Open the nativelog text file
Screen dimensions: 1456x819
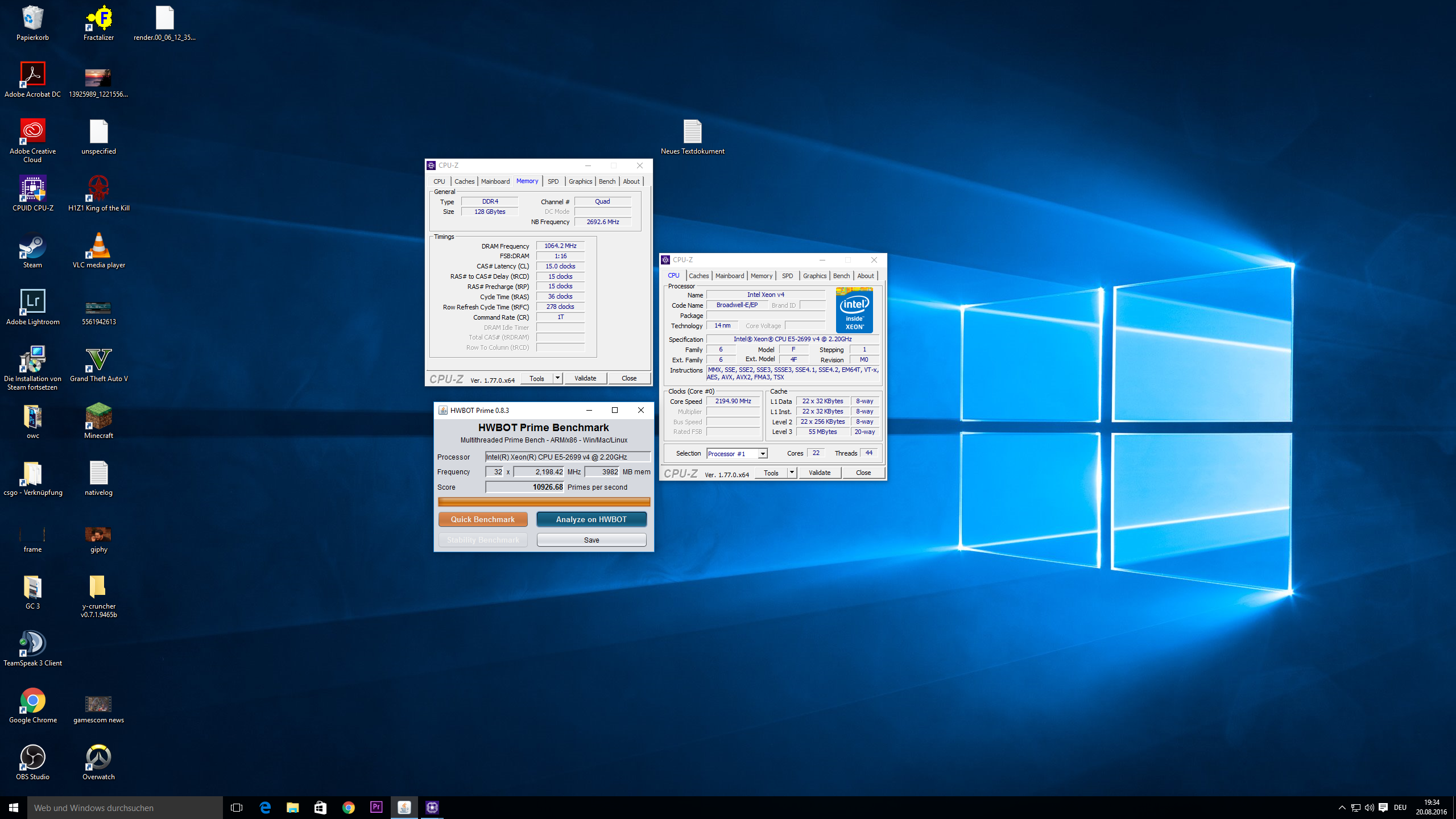click(98, 478)
